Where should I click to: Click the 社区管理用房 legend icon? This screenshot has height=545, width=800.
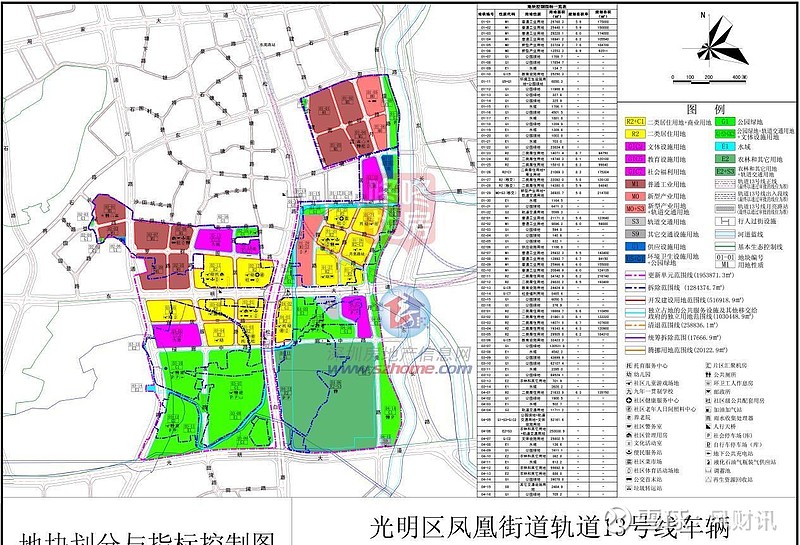(x=629, y=435)
